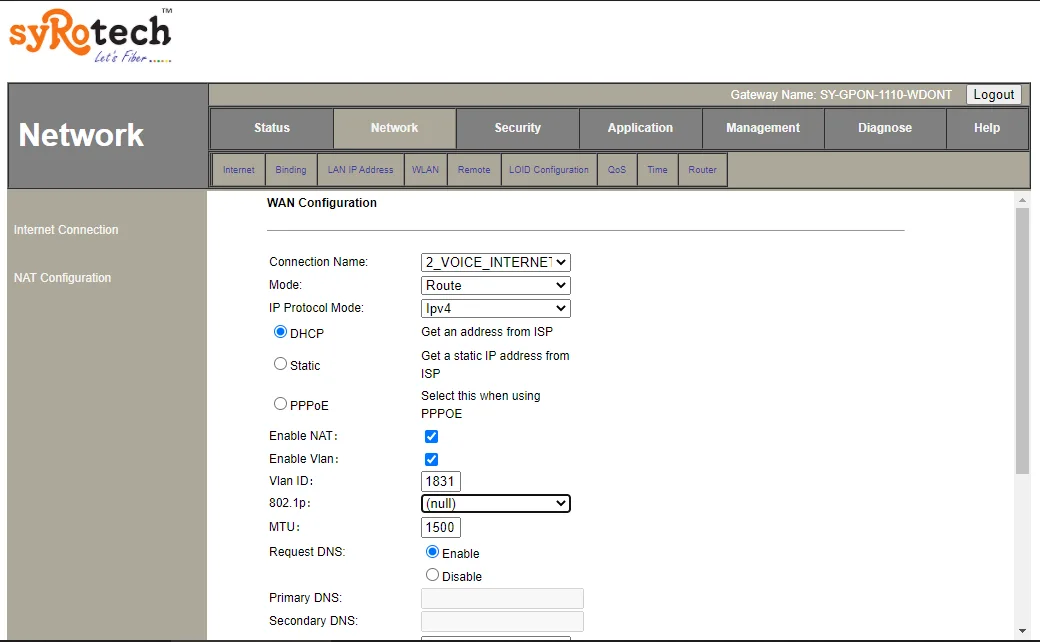Open NAT Configuration in the sidebar
The height and width of the screenshot is (642, 1040).
(x=62, y=277)
